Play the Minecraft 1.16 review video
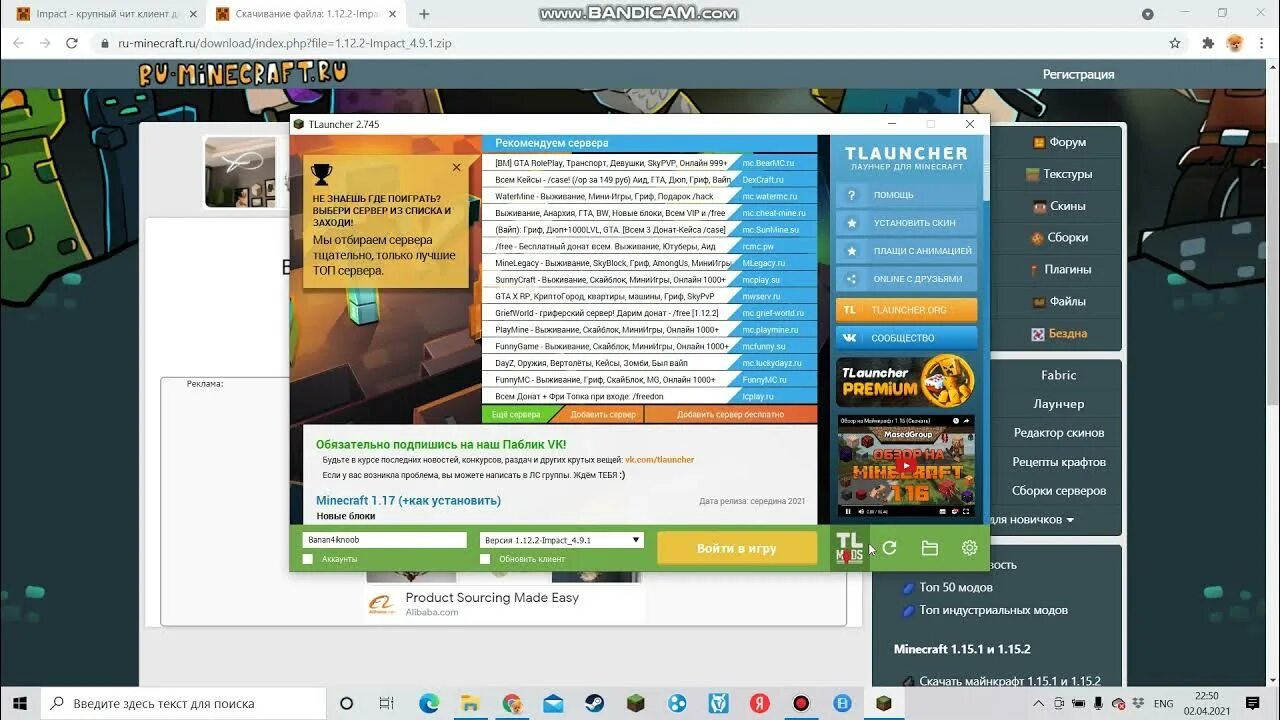 pos(906,465)
